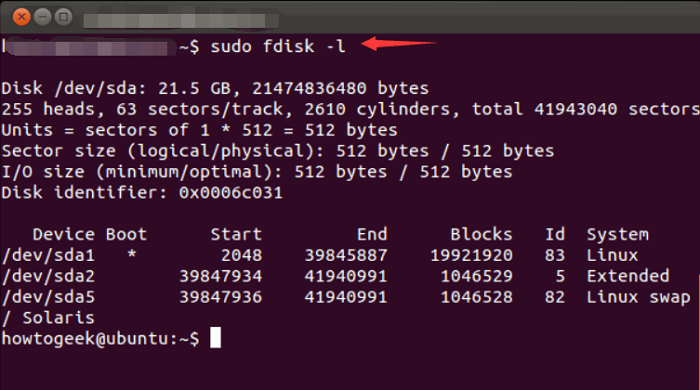Click the blurred username at the first prompt
This screenshot has height=390, width=700.
tap(89, 47)
